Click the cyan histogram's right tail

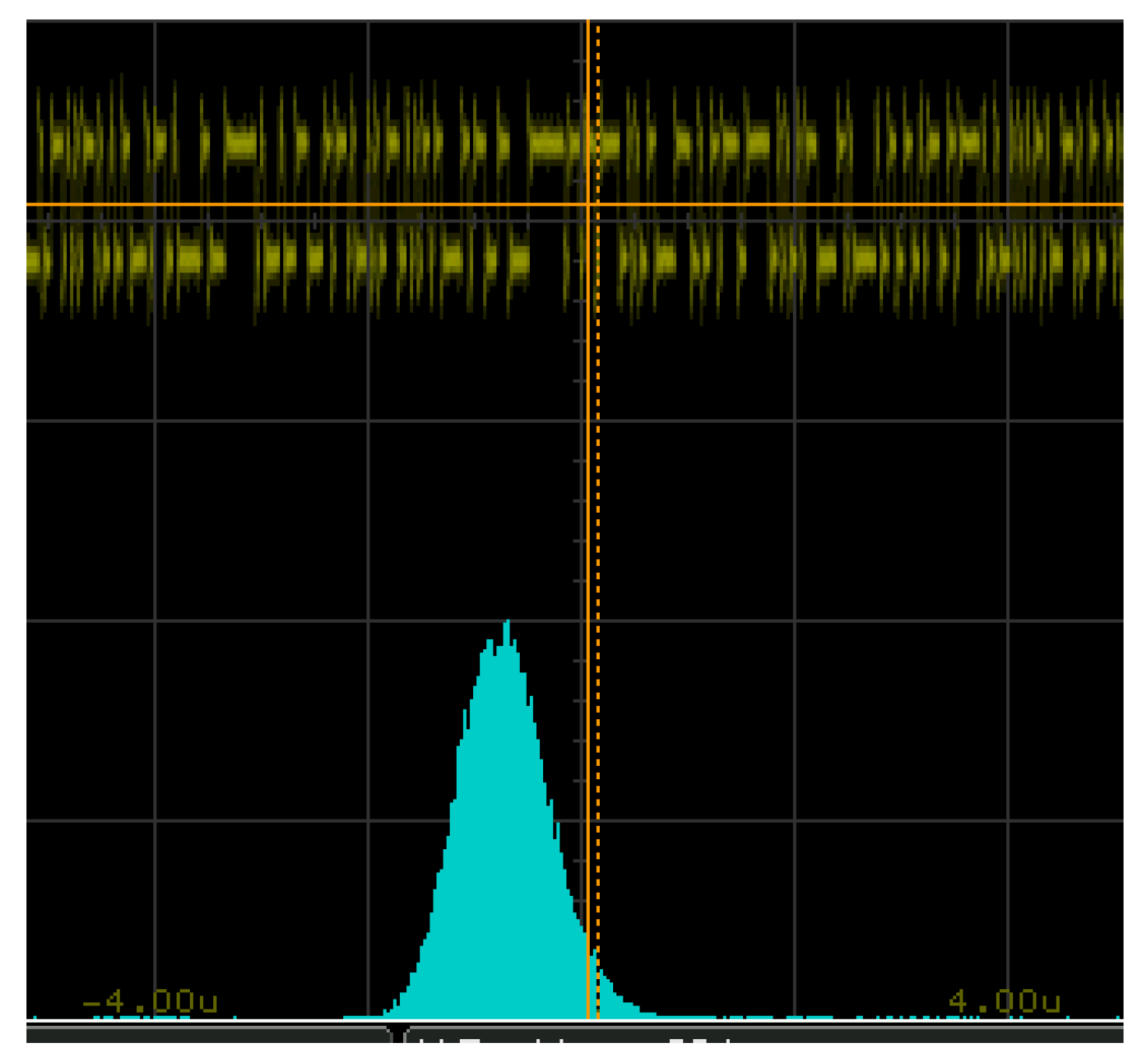click(x=622, y=1004)
